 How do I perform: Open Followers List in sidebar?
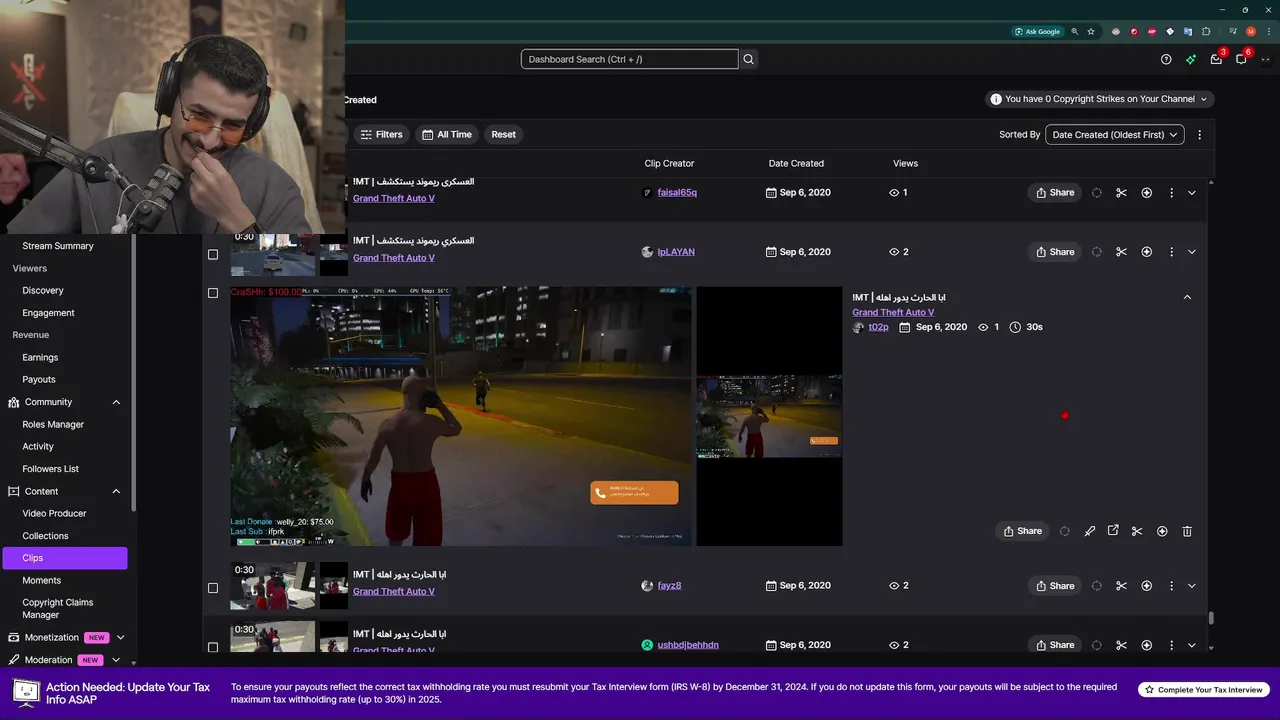pyautogui.click(x=50, y=469)
